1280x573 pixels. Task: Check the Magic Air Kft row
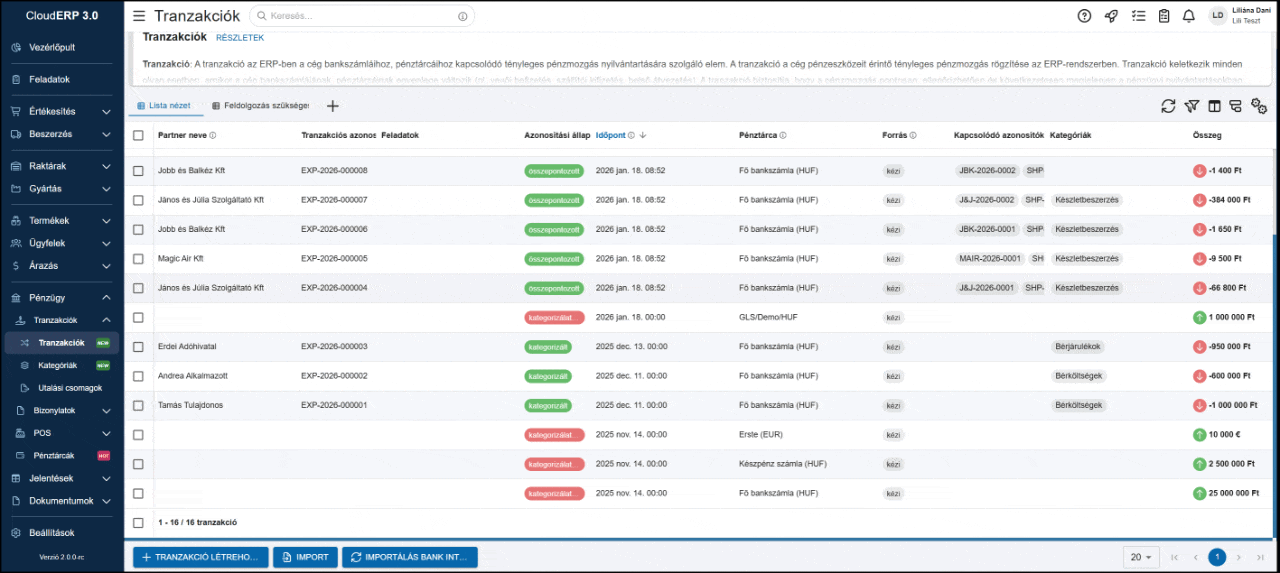[138, 258]
